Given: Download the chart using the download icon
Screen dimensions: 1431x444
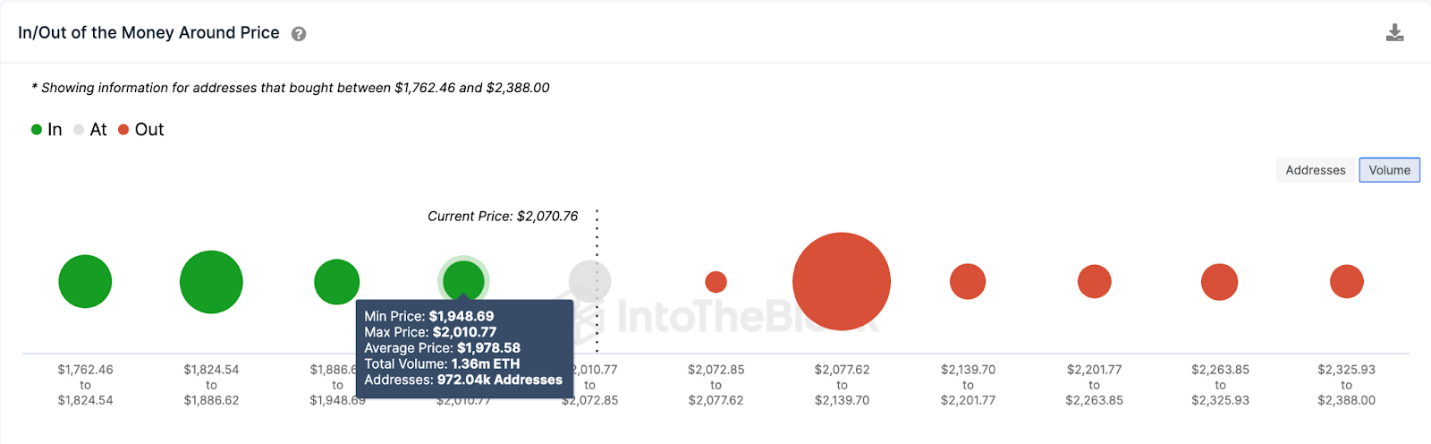Looking at the screenshot, I should click(x=1395, y=33).
